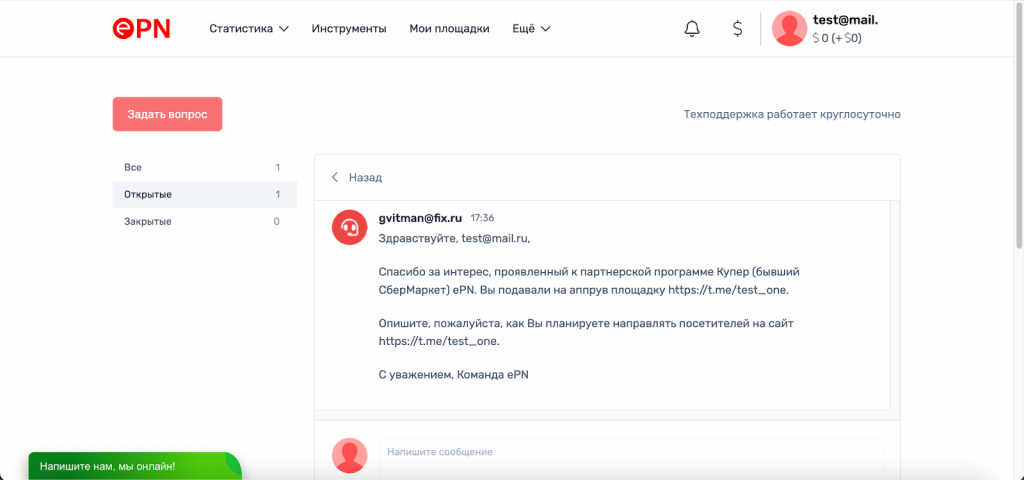The width and height of the screenshot is (1024, 480).
Task: Select the Закрытые tickets filter
Action: pos(204,221)
